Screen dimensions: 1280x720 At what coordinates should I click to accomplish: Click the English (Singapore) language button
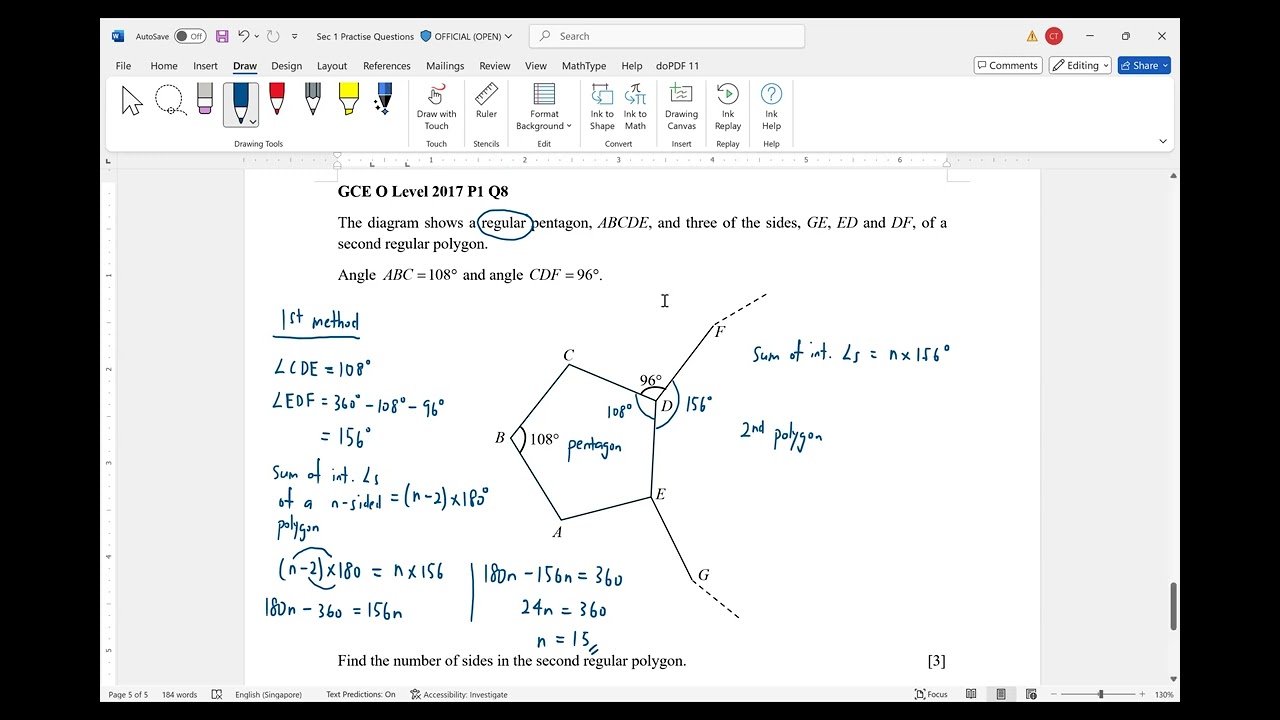point(268,694)
